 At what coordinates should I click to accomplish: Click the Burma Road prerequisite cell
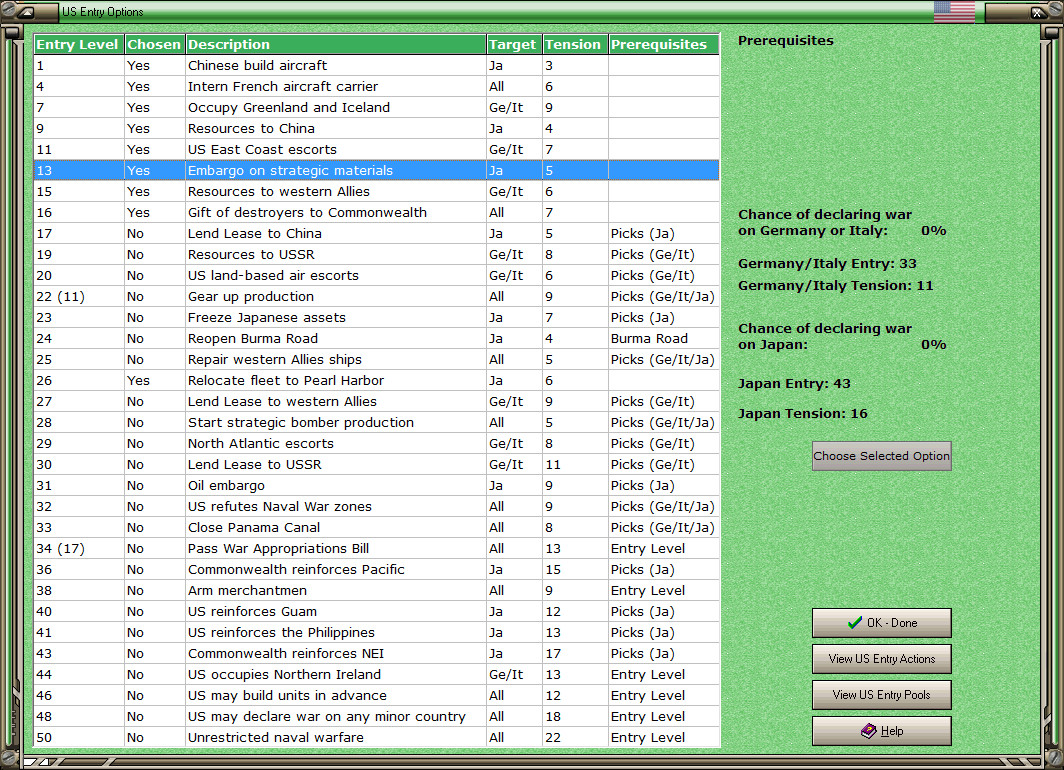click(x=664, y=339)
